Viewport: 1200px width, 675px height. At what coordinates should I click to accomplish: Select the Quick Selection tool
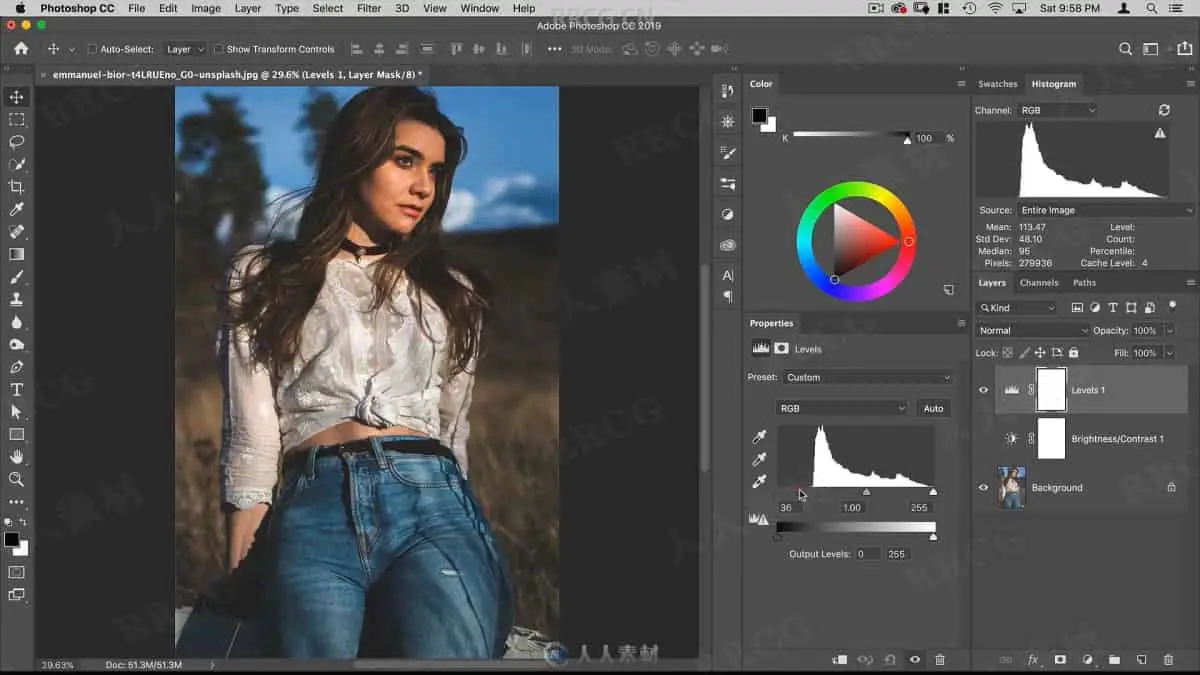[16, 164]
